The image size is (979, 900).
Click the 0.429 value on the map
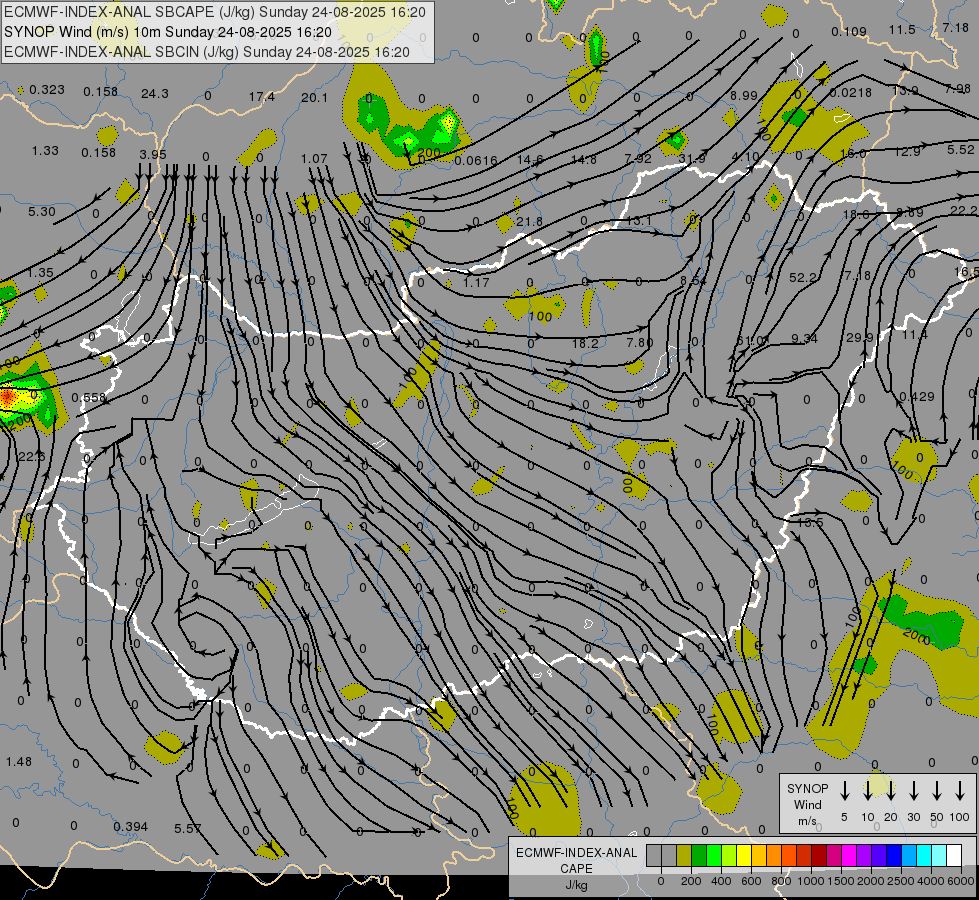pos(917,397)
